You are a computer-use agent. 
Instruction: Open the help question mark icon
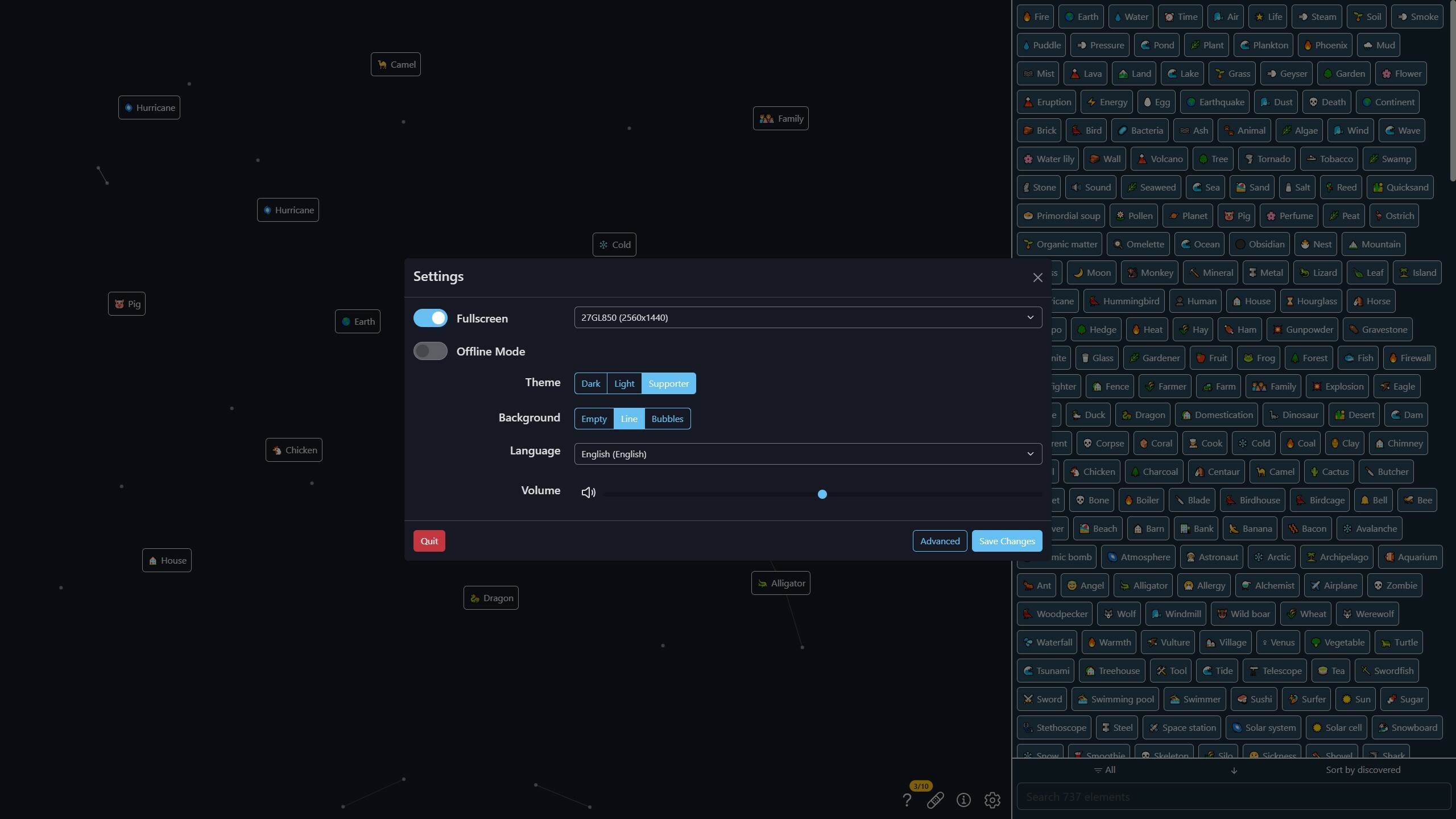(907, 800)
